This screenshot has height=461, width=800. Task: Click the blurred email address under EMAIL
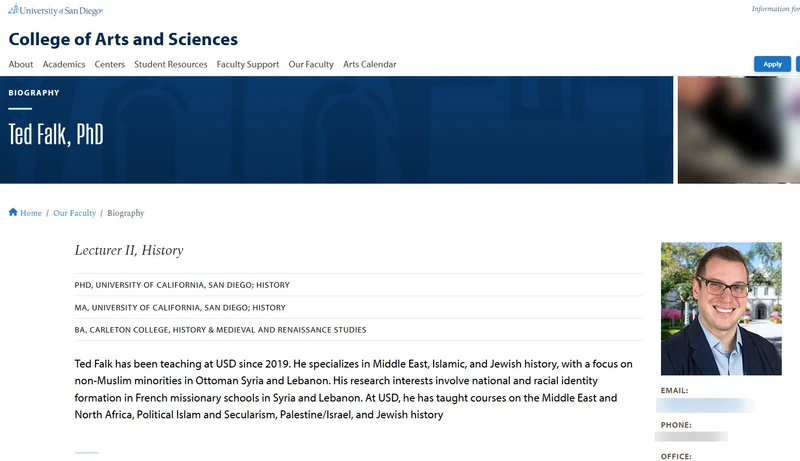point(705,406)
